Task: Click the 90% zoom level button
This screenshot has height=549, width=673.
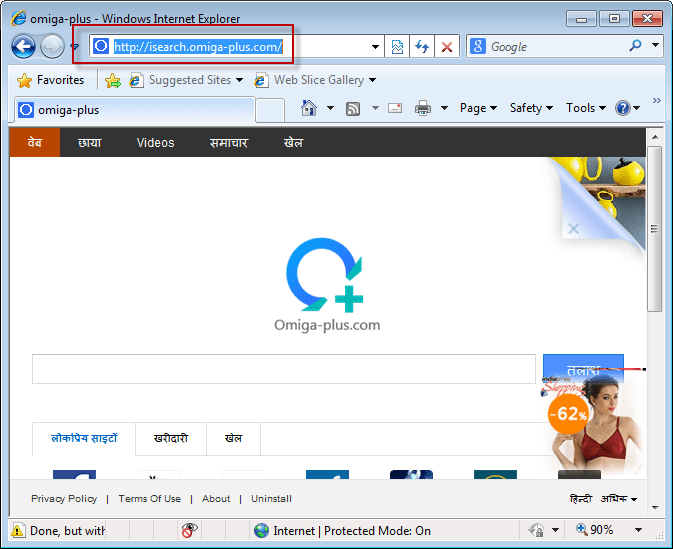Action: [595, 530]
